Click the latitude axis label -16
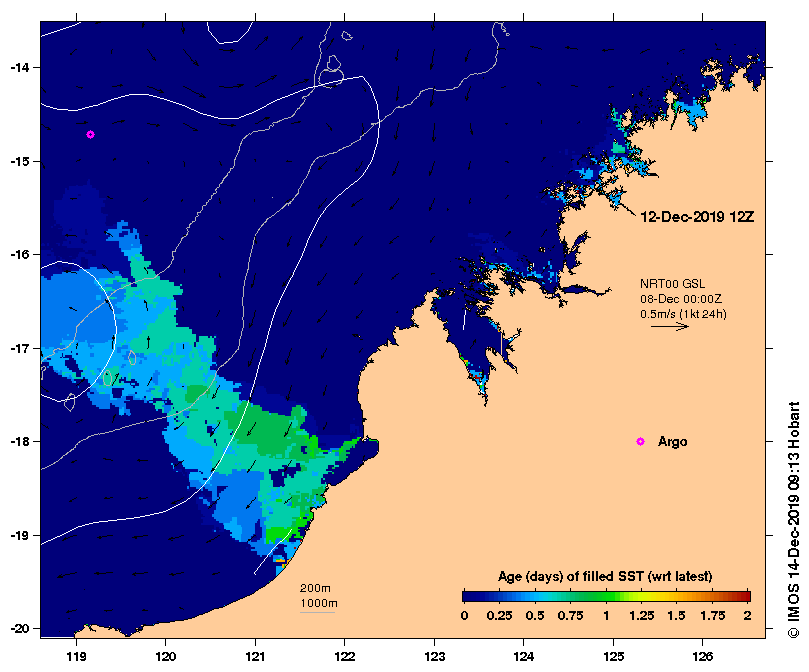Screen dimensions: 809x672 19,254
